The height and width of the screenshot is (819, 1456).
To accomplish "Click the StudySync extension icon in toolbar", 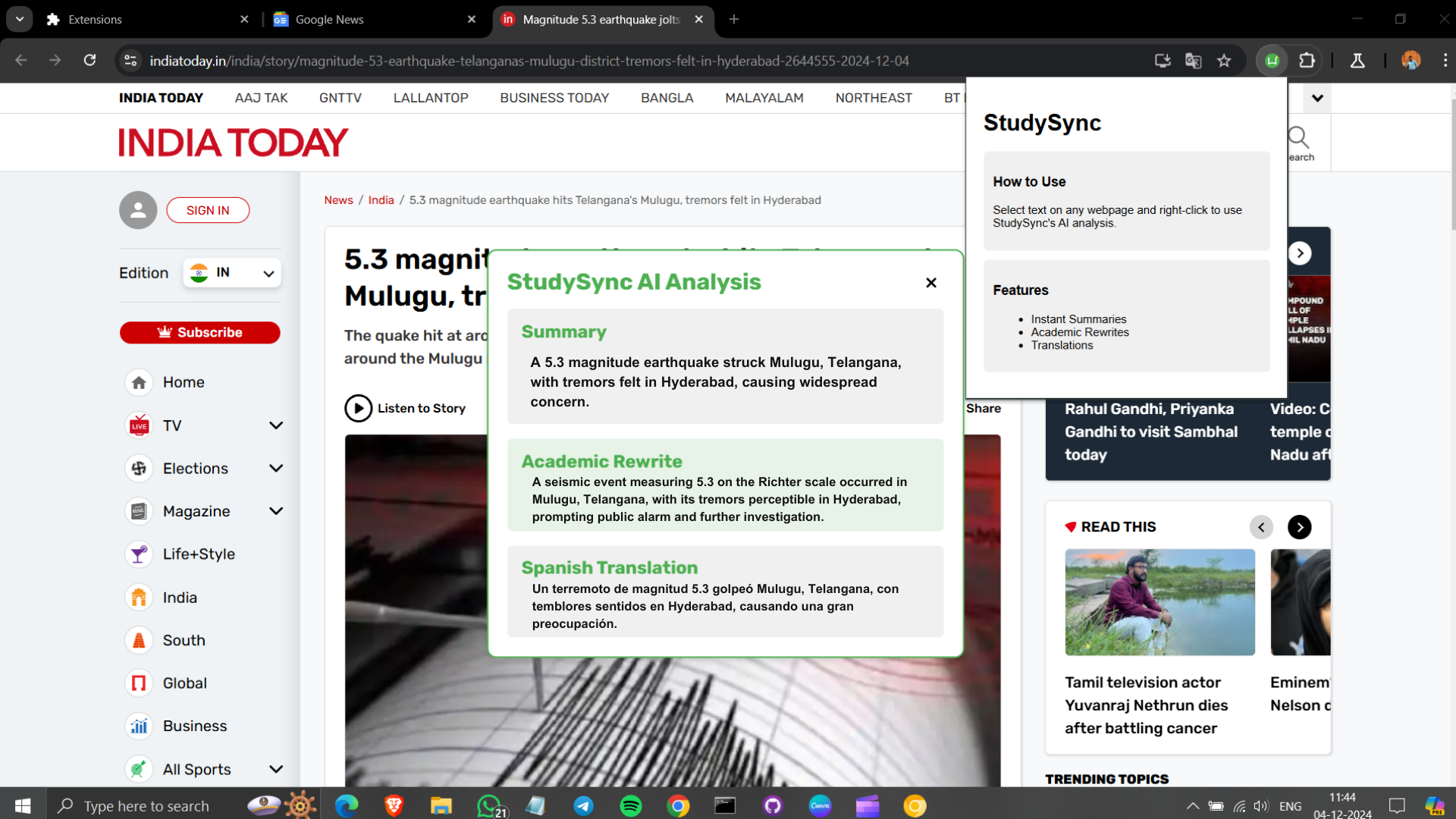I will click(1272, 61).
